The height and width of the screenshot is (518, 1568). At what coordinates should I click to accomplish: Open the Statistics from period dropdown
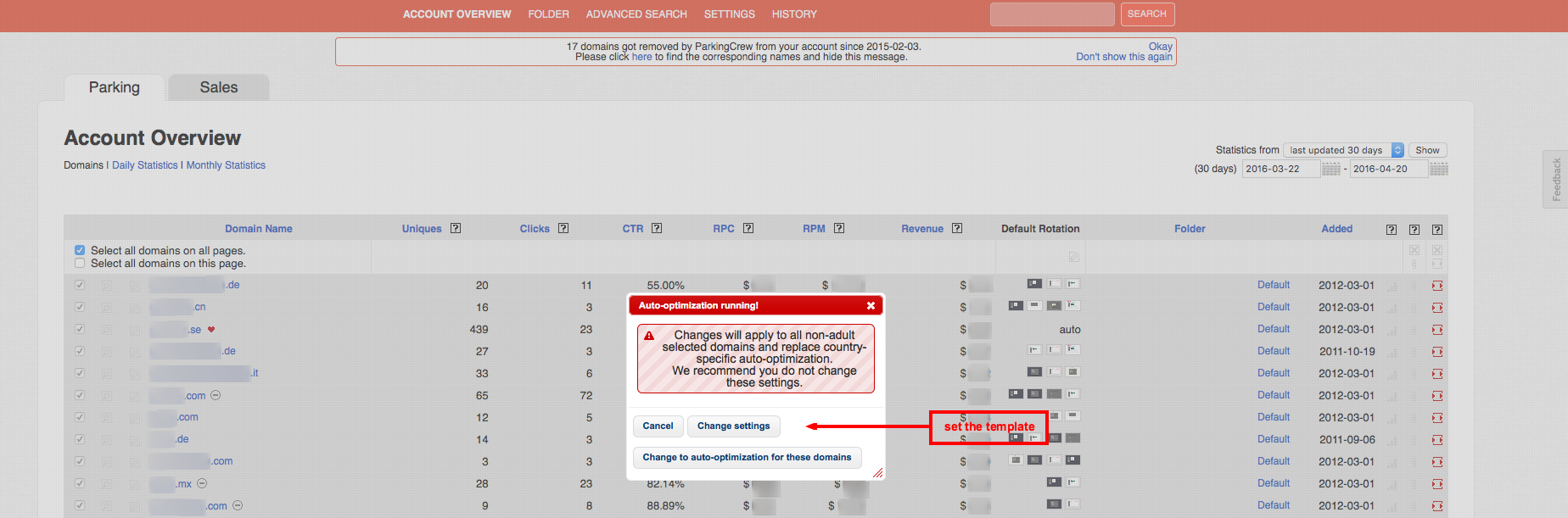click(x=1344, y=150)
